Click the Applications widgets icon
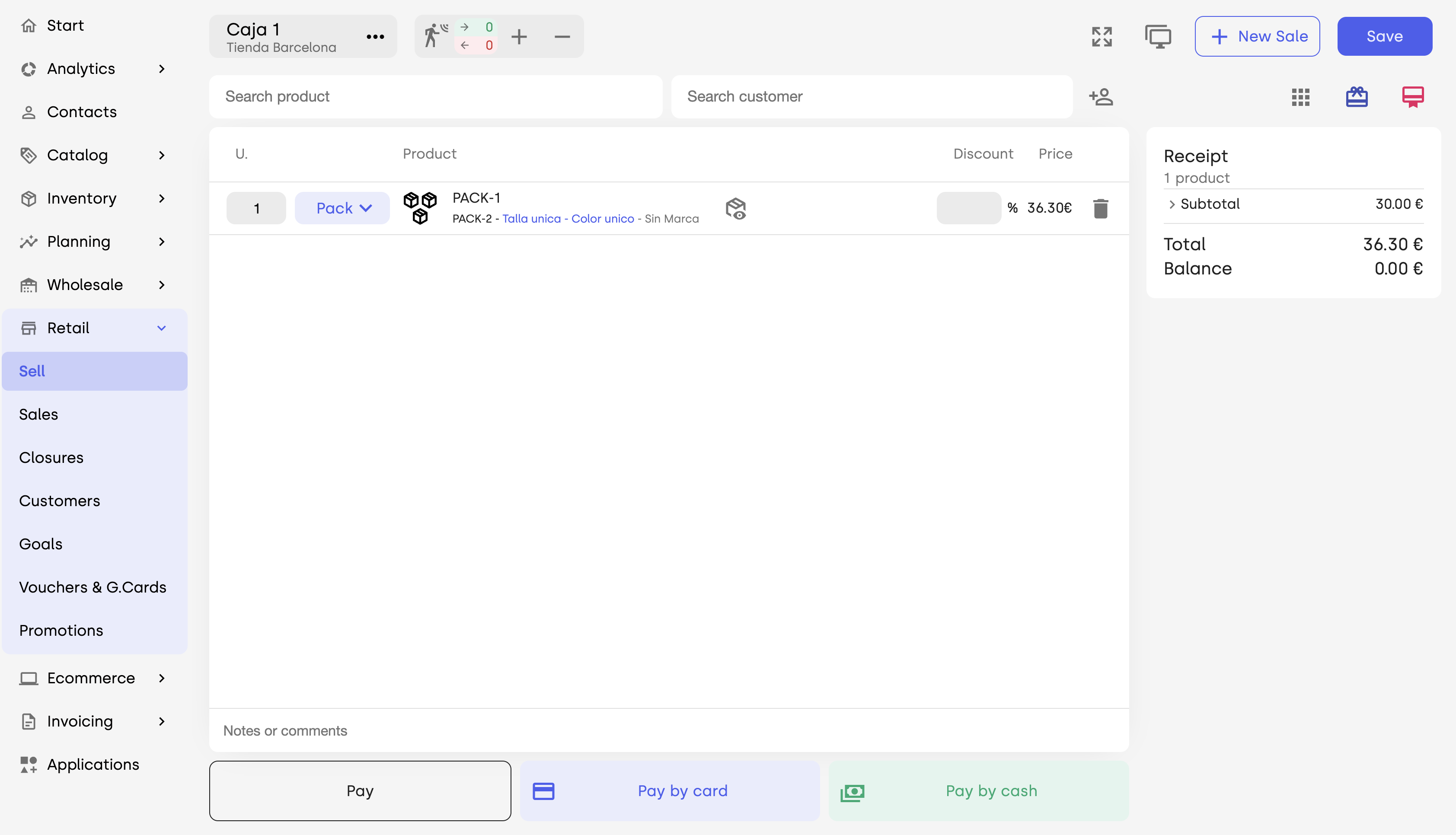1456x835 pixels. (29, 765)
